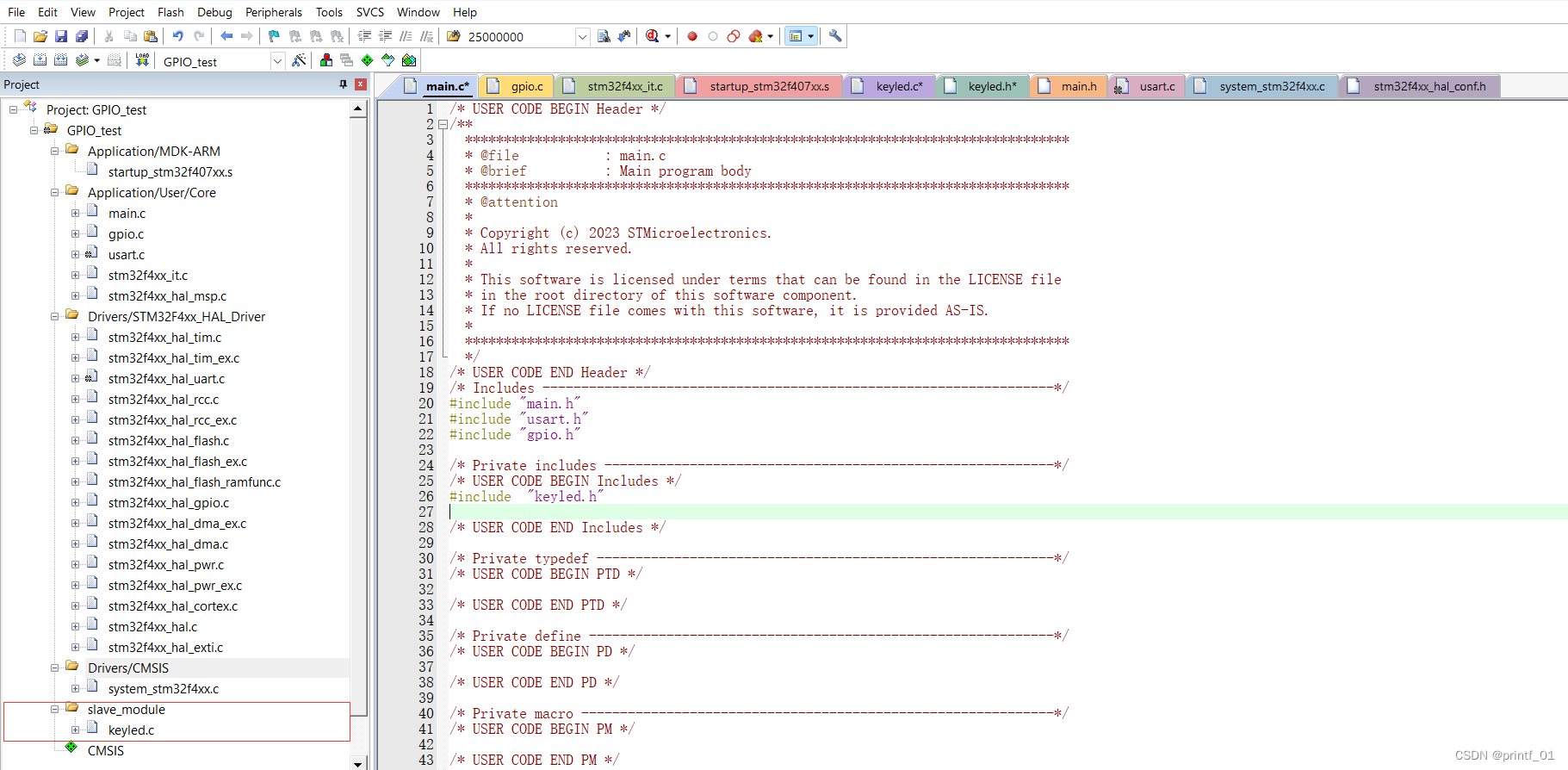Disable all breakpoints with linked circles icon

(x=734, y=36)
